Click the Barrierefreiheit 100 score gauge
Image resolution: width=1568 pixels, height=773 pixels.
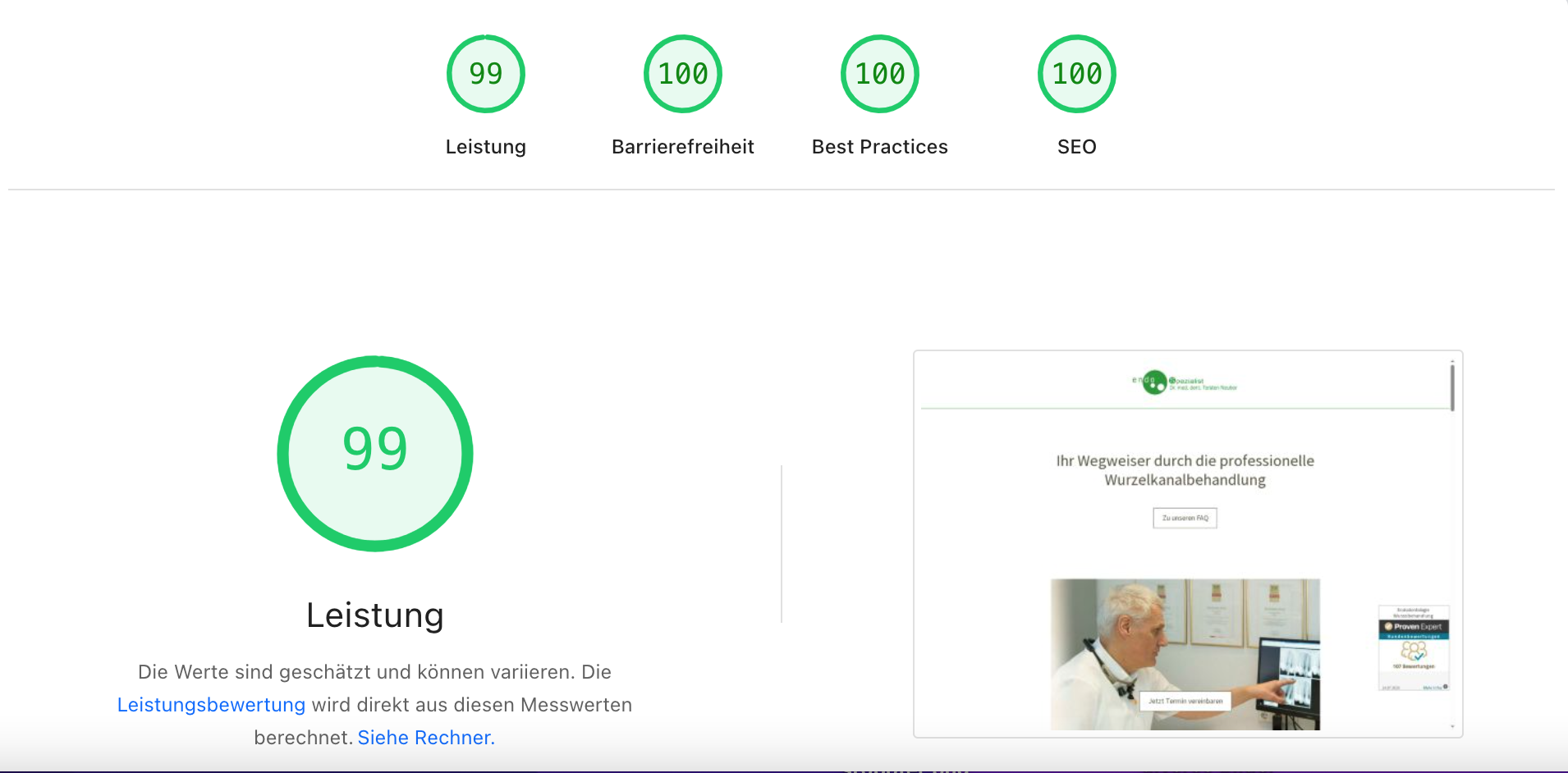[682, 74]
